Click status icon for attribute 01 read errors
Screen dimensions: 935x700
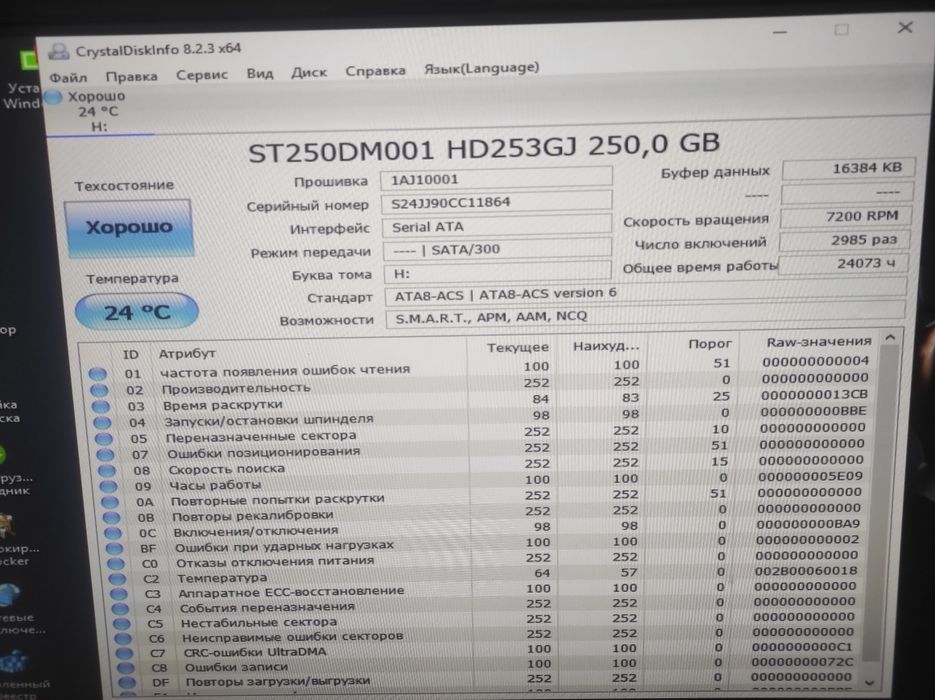(98, 374)
